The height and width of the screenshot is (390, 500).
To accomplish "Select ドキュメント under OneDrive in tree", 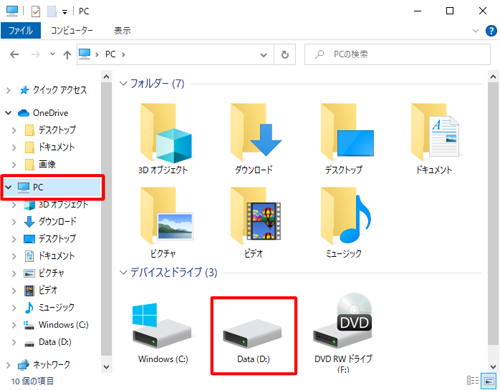I will pos(56,147).
